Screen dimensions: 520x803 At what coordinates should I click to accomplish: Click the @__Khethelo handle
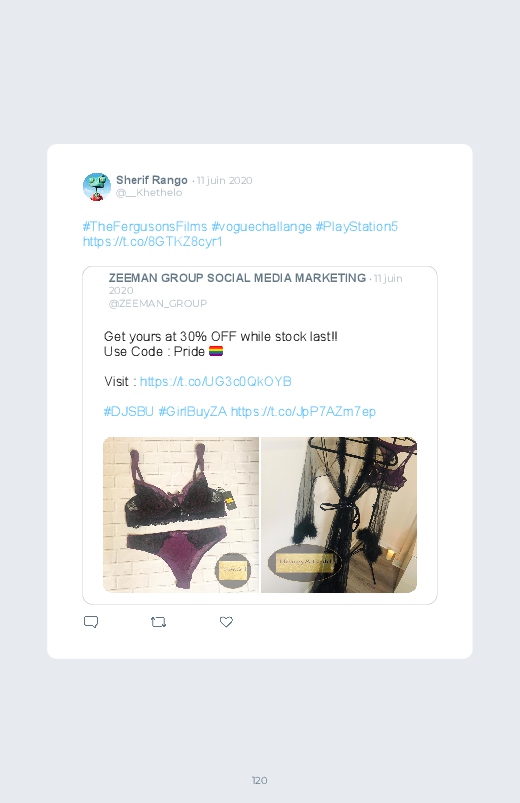[149, 193]
